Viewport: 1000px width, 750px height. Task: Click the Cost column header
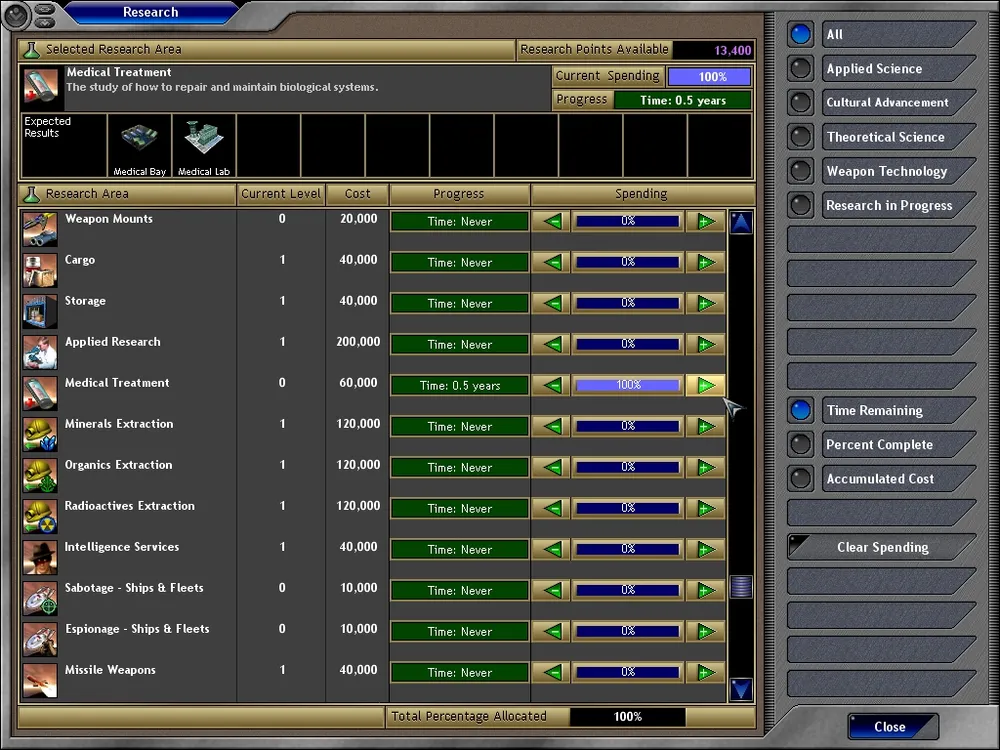click(357, 194)
